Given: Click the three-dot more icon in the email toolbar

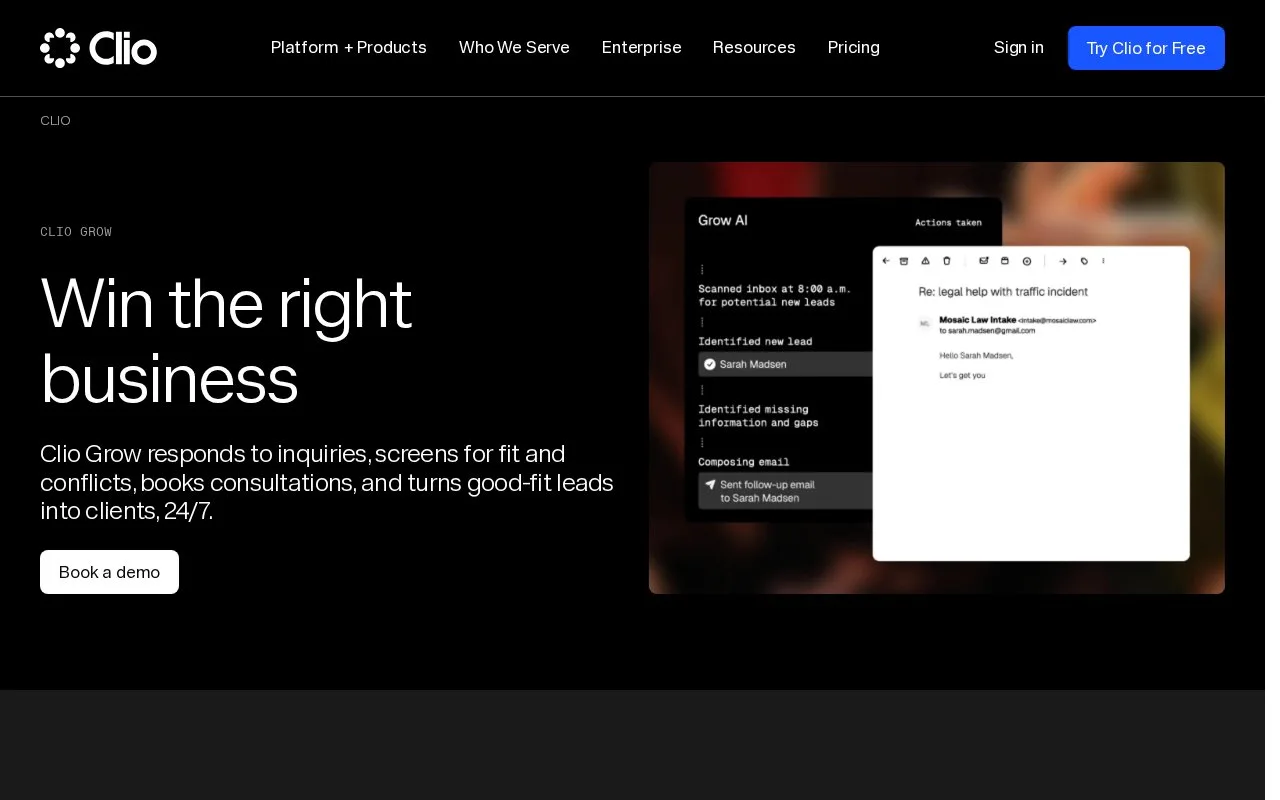Looking at the screenshot, I should coord(1103,261).
